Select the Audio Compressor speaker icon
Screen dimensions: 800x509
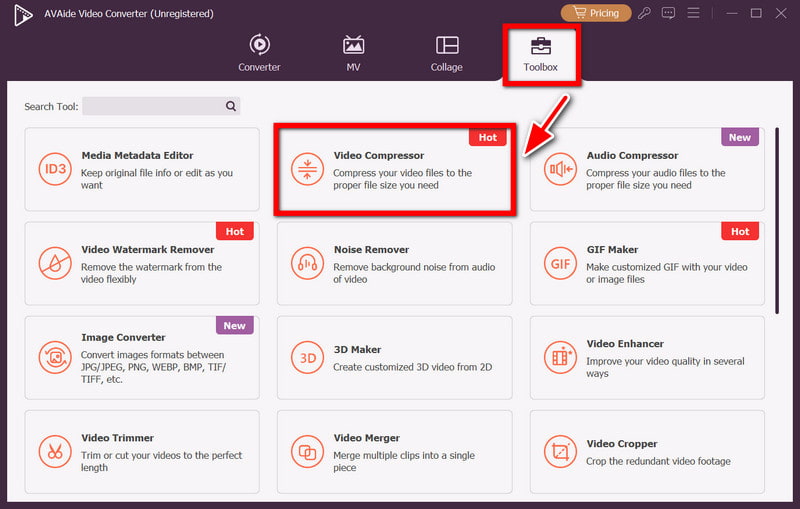(559, 169)
